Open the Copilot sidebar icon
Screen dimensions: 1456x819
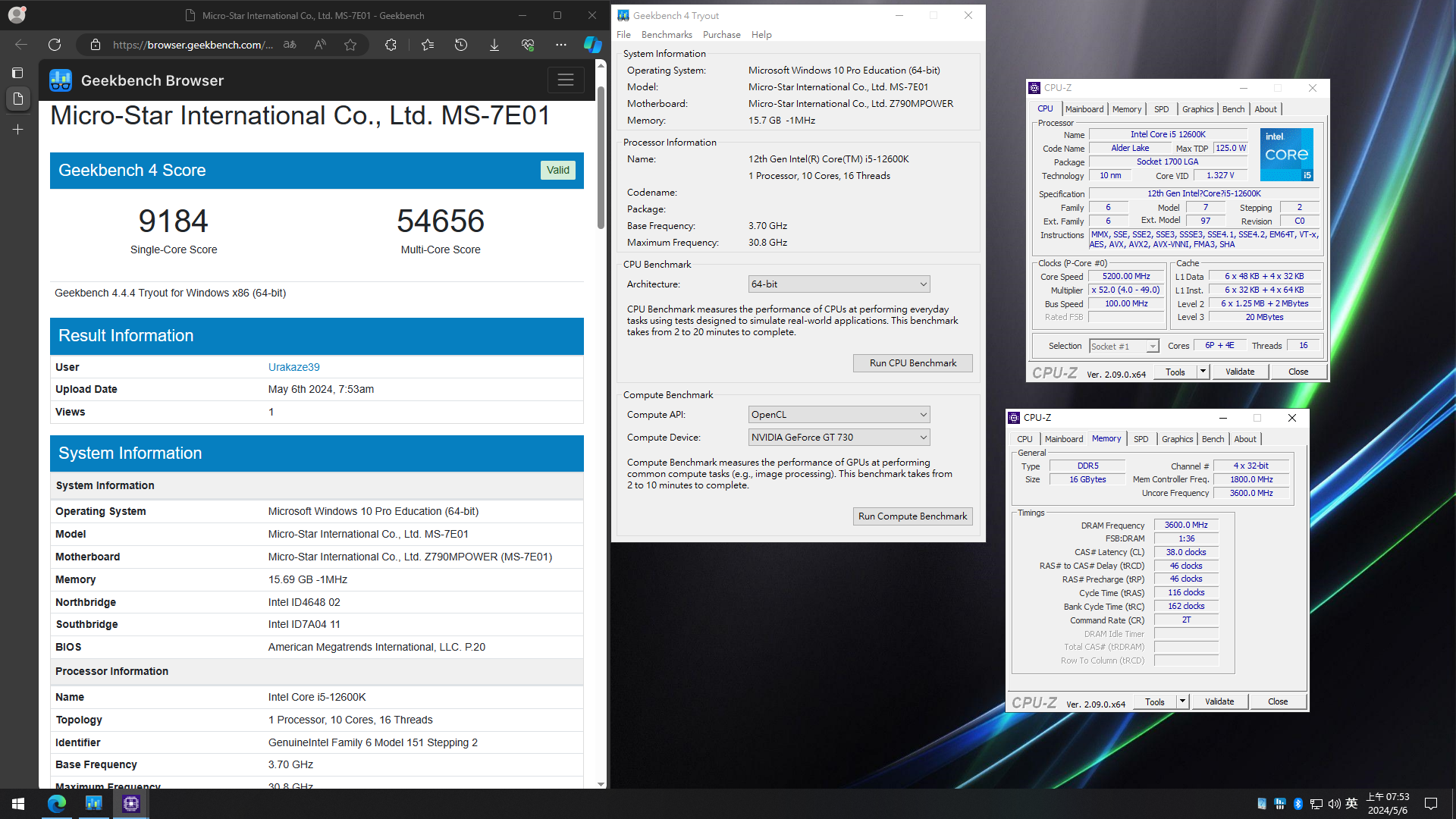click(592, 45)
